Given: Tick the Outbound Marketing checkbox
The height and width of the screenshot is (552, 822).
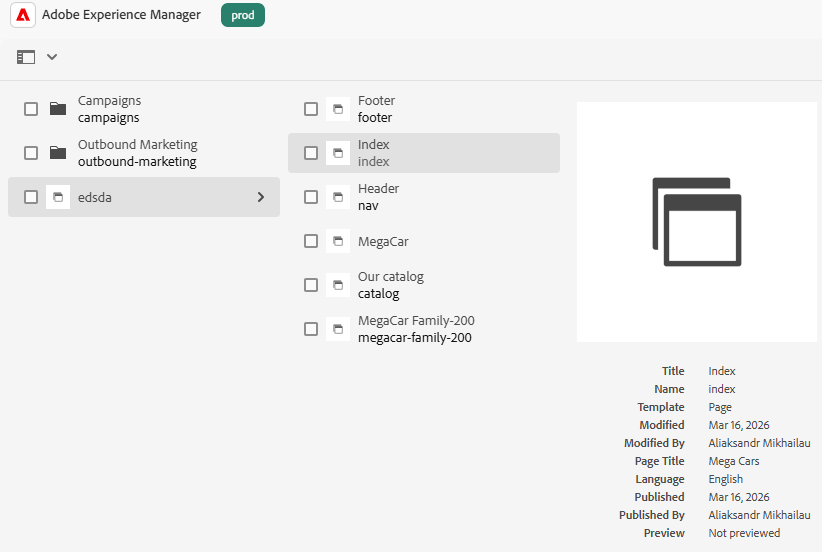Looking at the screenshot, I should 31,153.
